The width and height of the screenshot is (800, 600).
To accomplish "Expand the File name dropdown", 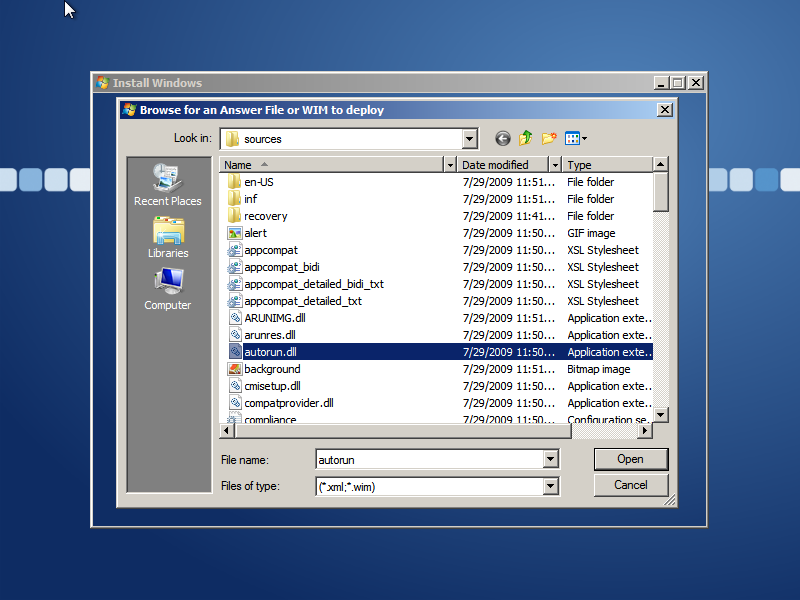I will coord(550,459).
